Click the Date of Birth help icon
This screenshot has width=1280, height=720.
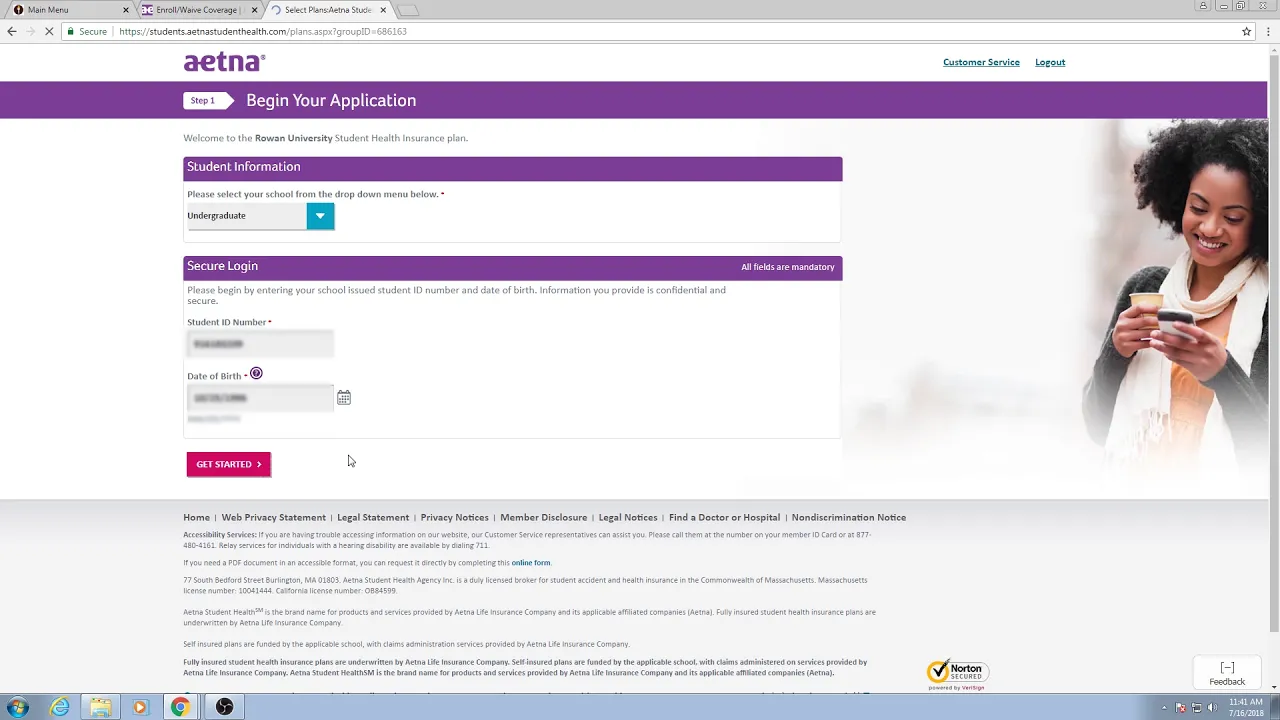[x=256, y=373]
